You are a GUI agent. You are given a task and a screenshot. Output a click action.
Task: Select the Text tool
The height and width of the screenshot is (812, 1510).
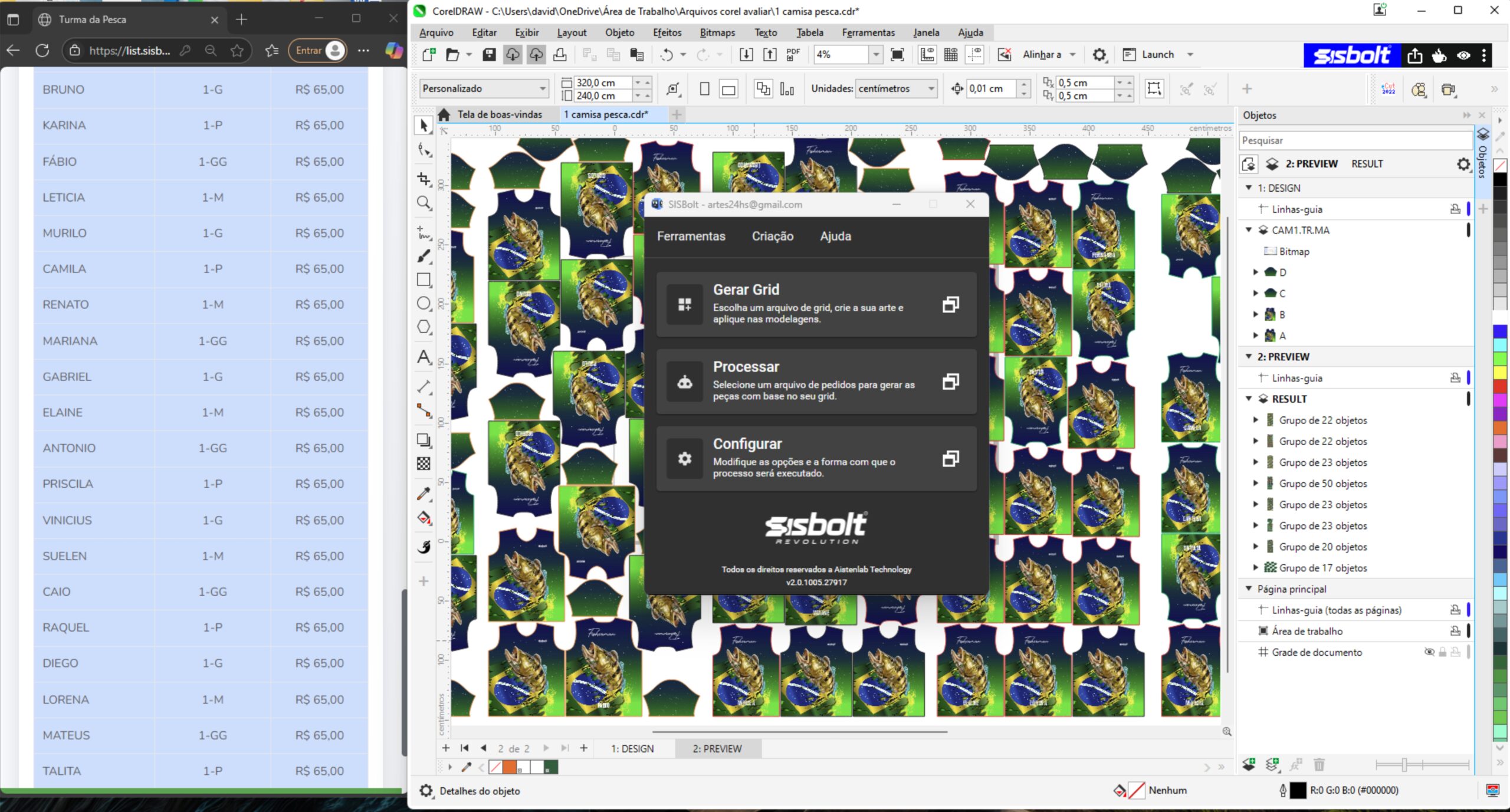(x=424, y=357)
